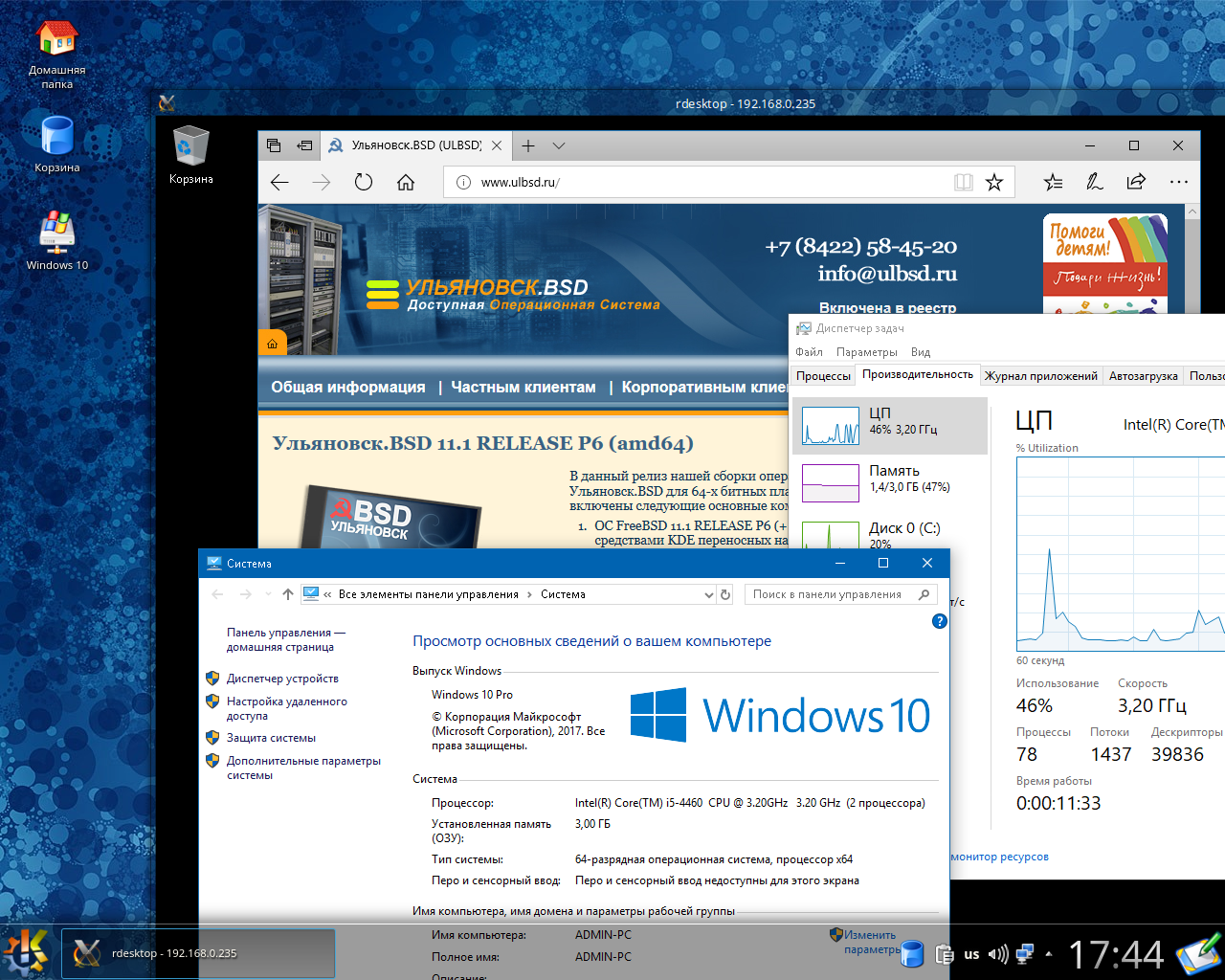Image resolution: width=1225 pixels, height=980 pixels.
Task: Open the Параметры menu in Task Manager
Action: [x=866, y=352]
